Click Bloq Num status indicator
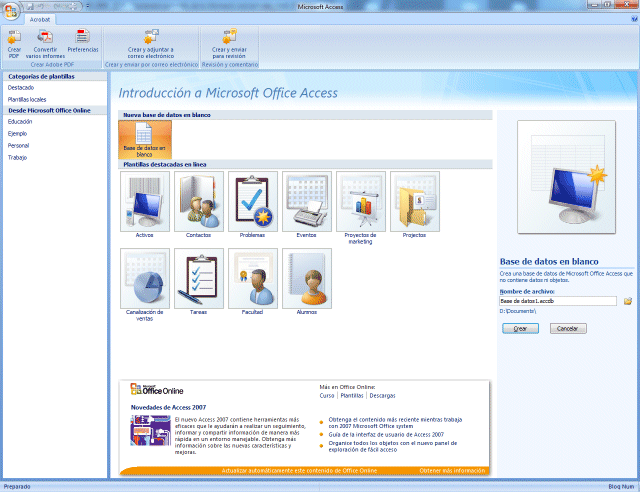This screenshot has height=492, width=640. (x=621, y=487)
